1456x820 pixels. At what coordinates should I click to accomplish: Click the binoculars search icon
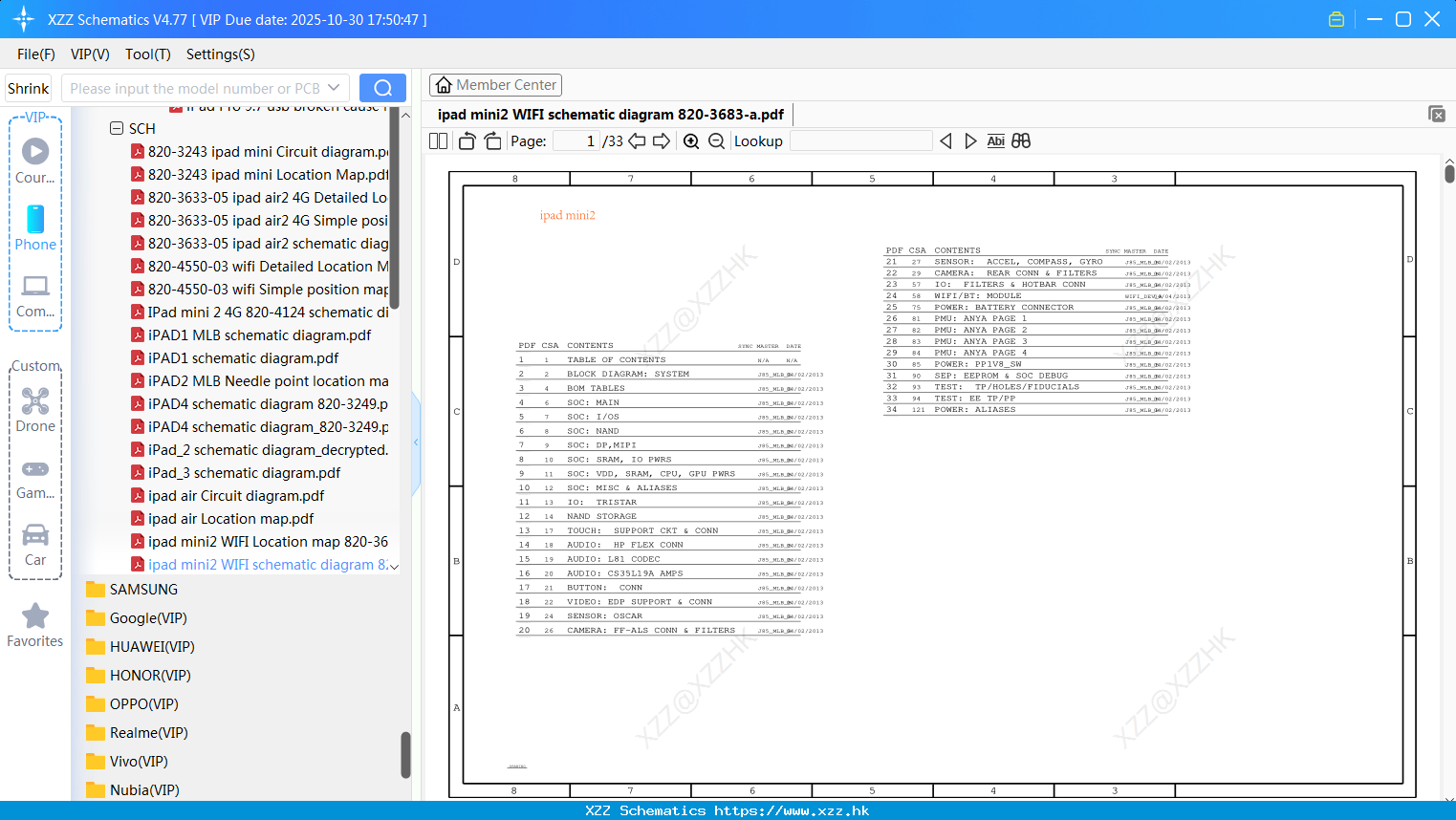tap(1021, 141)
